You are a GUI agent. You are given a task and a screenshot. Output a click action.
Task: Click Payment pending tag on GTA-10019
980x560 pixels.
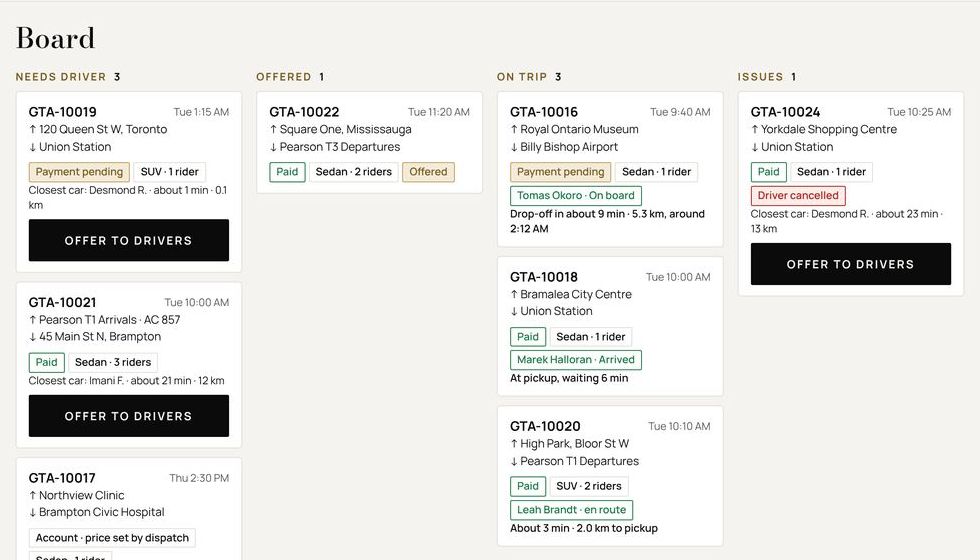click(x=79, y=172)
